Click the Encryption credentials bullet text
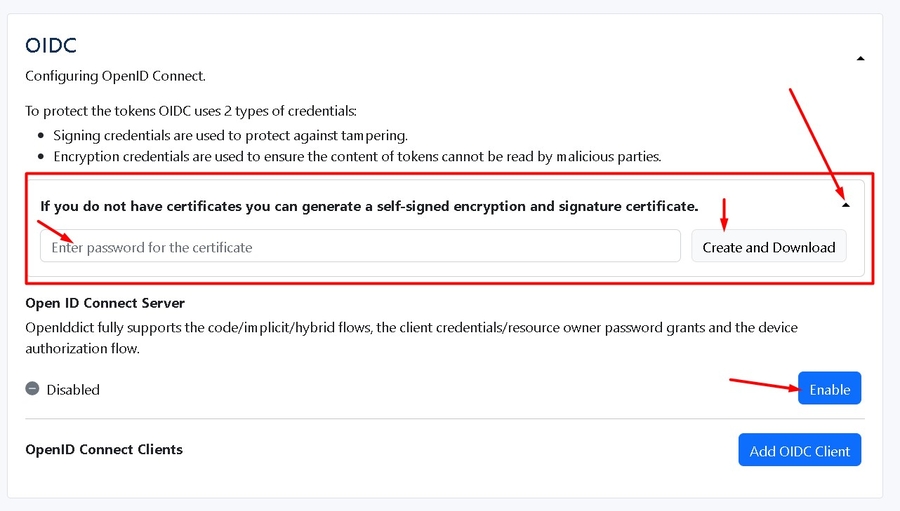 pos(357,156)
